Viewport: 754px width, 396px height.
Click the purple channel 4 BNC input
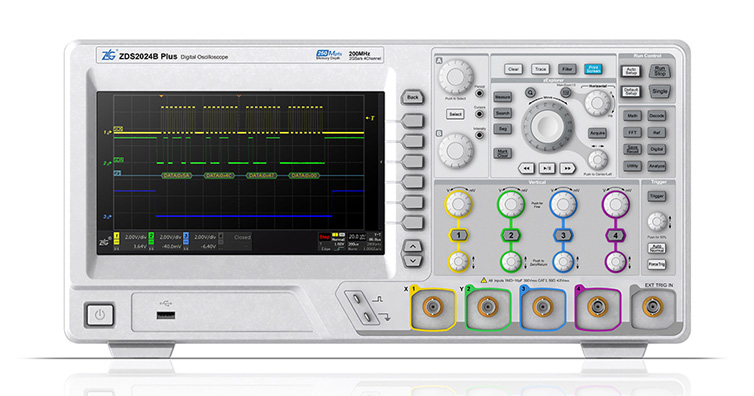point(597,308)
